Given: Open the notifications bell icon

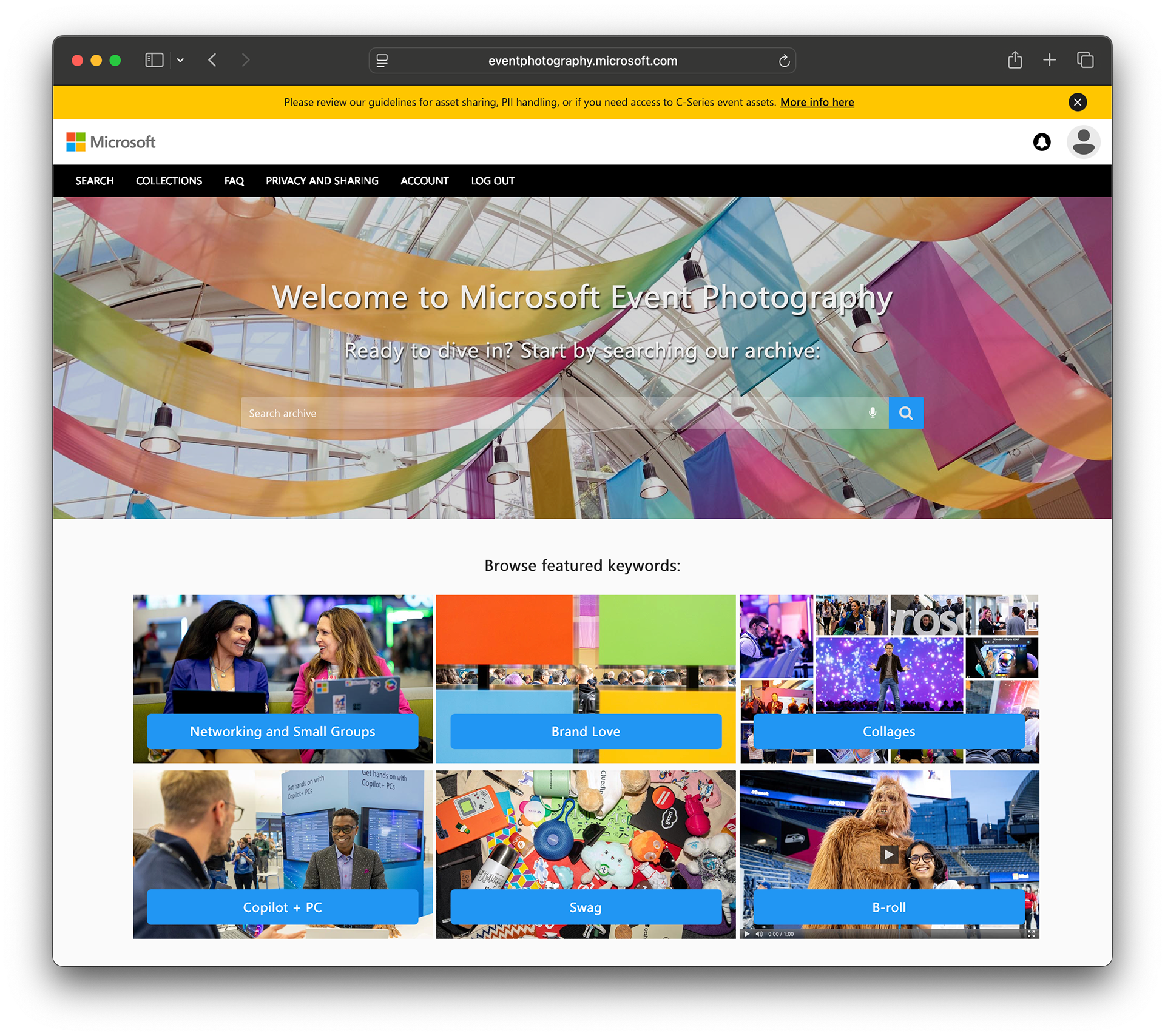Looking at the screenshot, I should point(1042,142).
